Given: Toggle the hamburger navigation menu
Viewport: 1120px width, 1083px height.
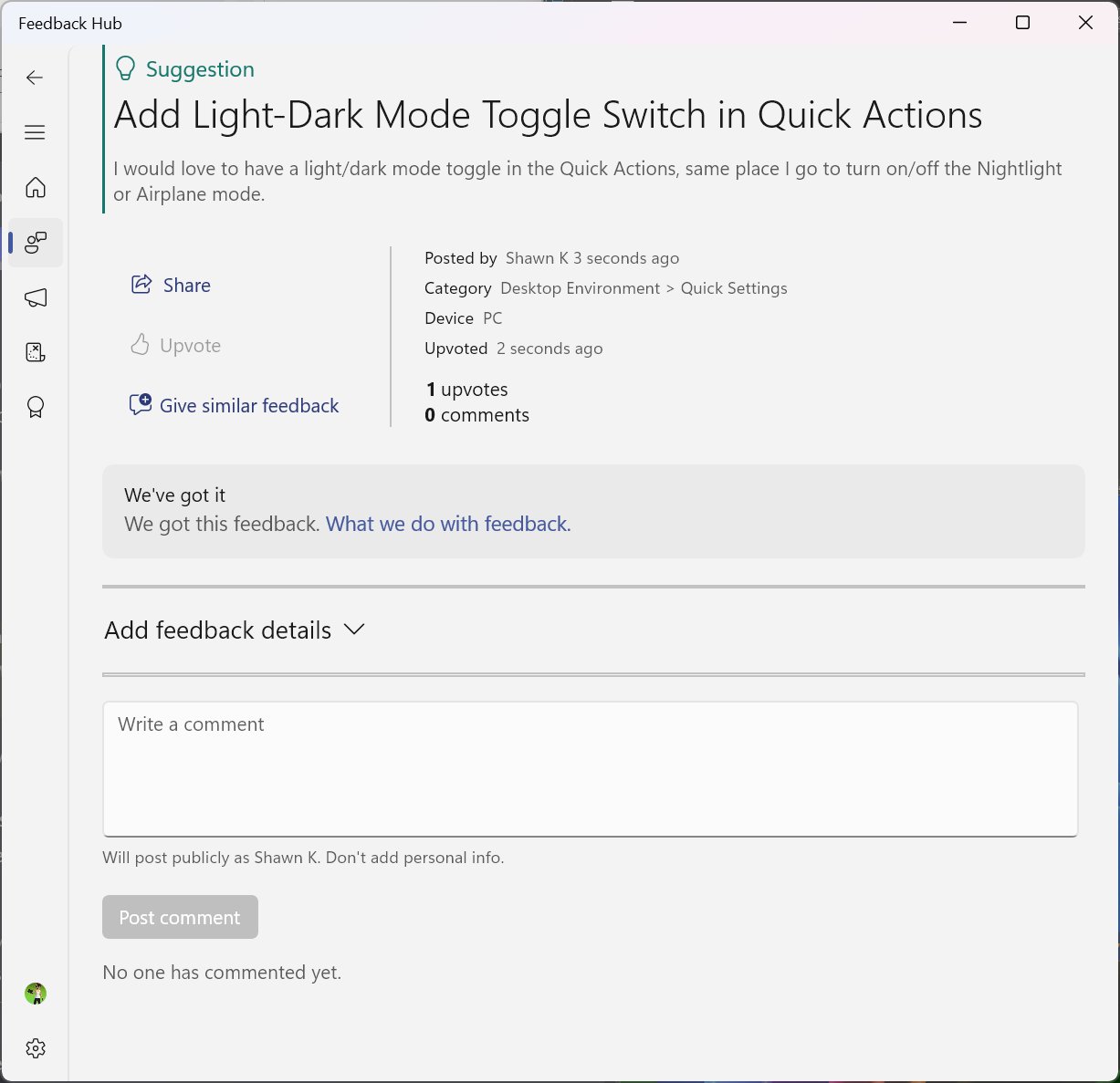Looking at the screenshot, I should [35, 132].
